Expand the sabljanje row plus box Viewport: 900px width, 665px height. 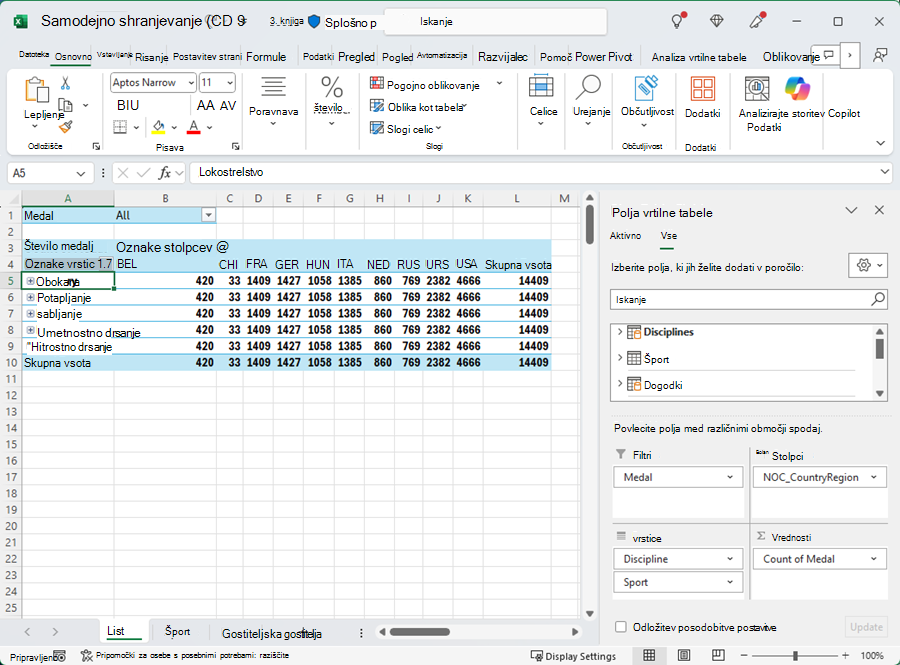pyautogui.click(x=30, y=314)
